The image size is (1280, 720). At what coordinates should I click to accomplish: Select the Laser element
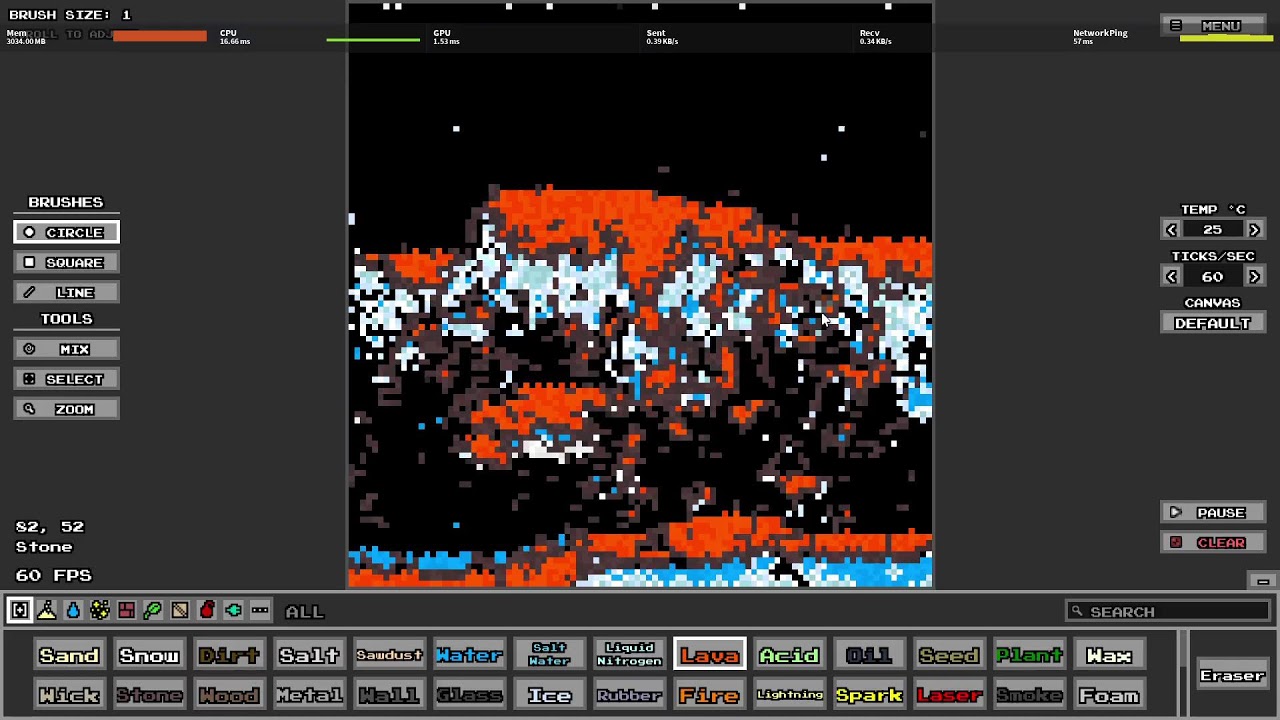pyautogui.click(x=949, y=695)
